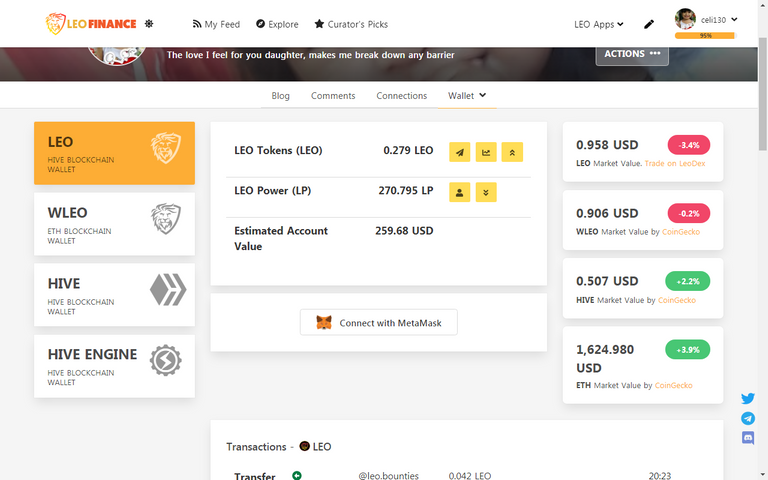Click the gear bolt Hive Engine icon

(166, 360)
